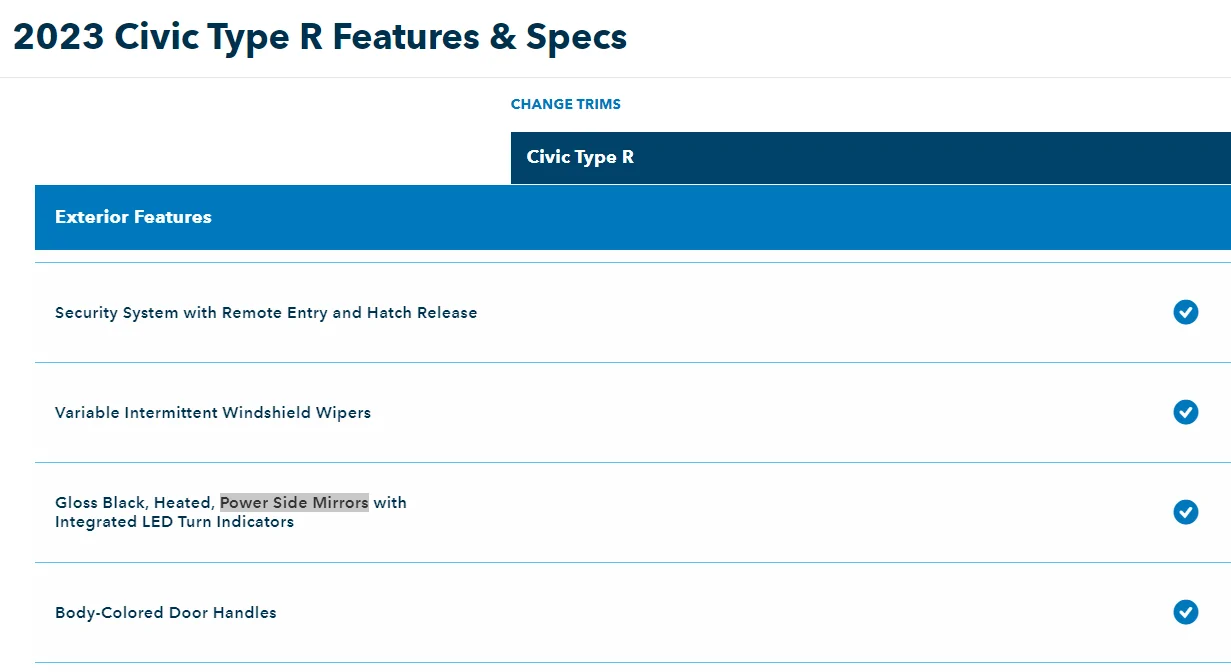The image size is (1231, 672).
Task: Open the CHANGE TRIMS selector
Action: [565, 104]
